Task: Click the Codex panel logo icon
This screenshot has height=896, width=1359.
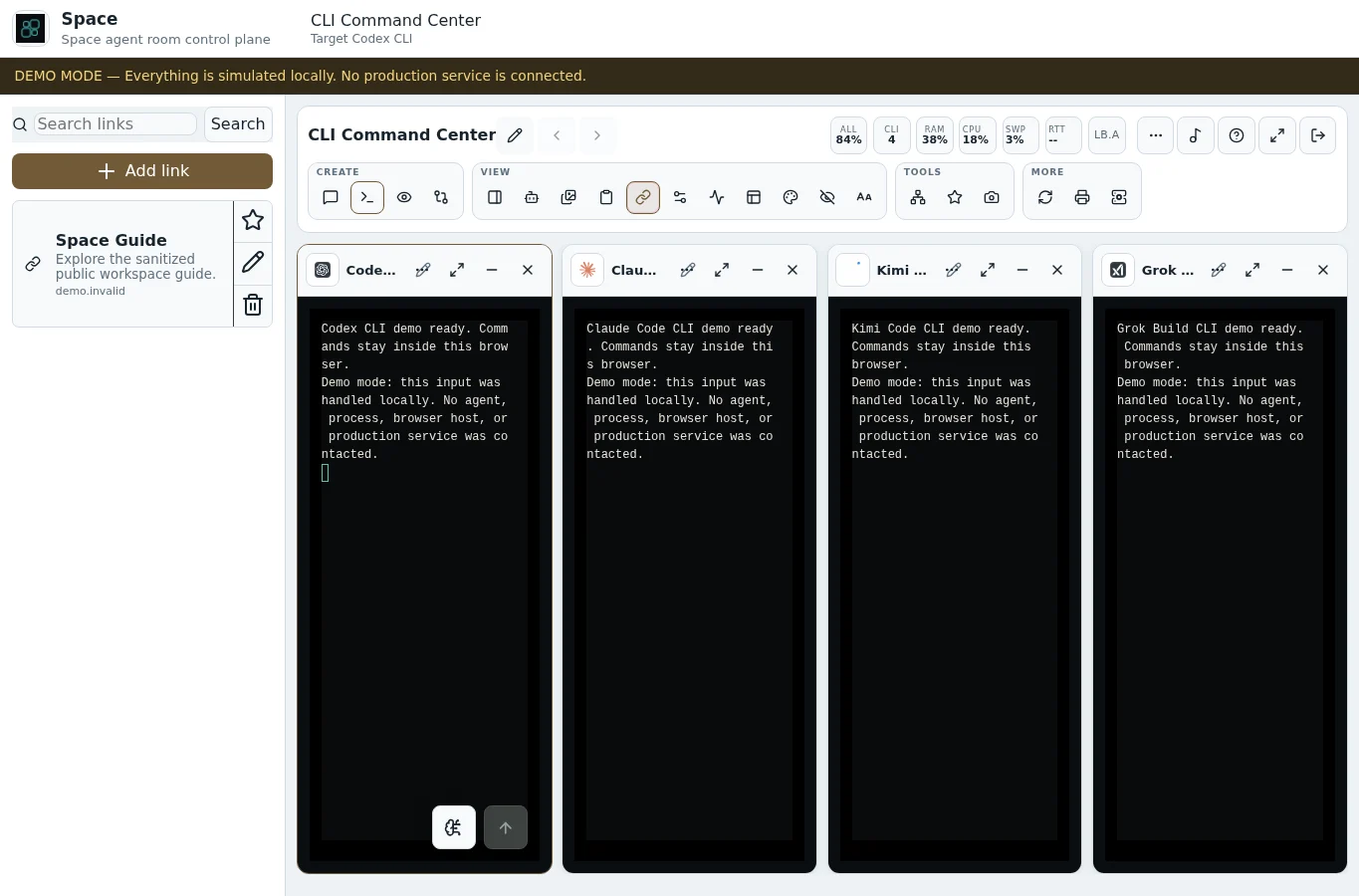Action: 323,270
